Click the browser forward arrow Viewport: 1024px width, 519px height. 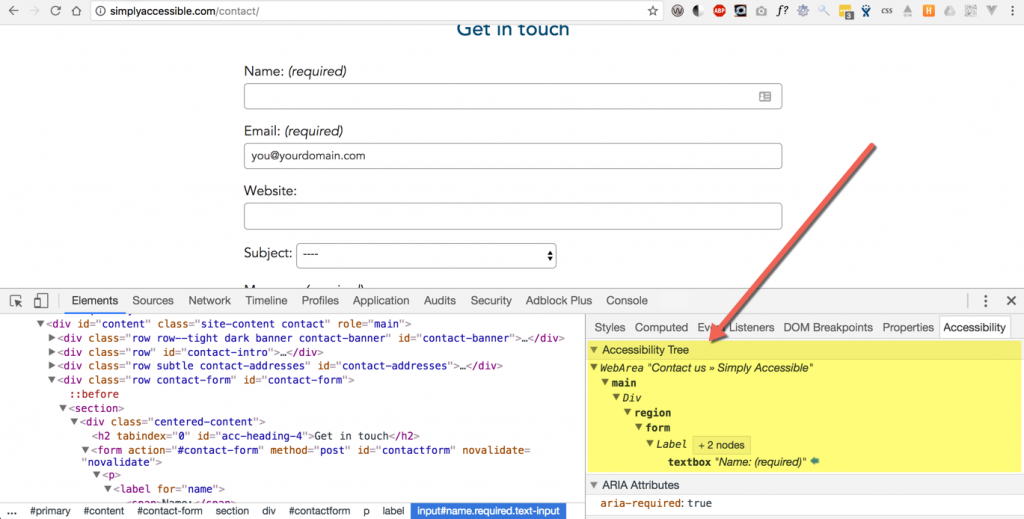coord(35,11)
